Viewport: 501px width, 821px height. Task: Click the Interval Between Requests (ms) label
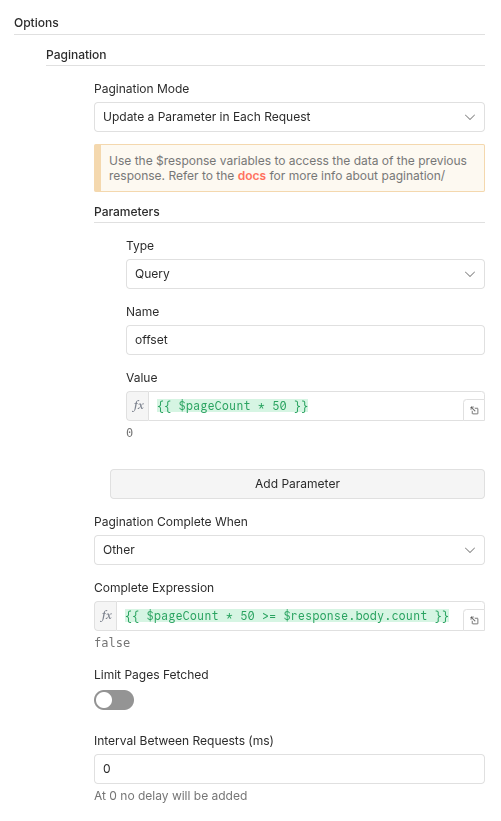coord(184,741)
